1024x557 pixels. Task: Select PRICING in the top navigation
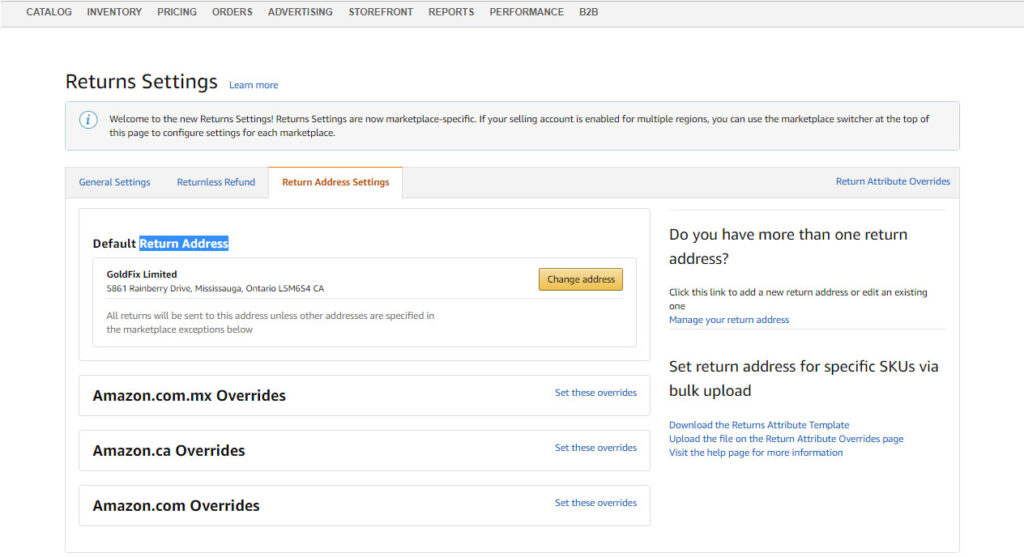click(x=176, y=12)
